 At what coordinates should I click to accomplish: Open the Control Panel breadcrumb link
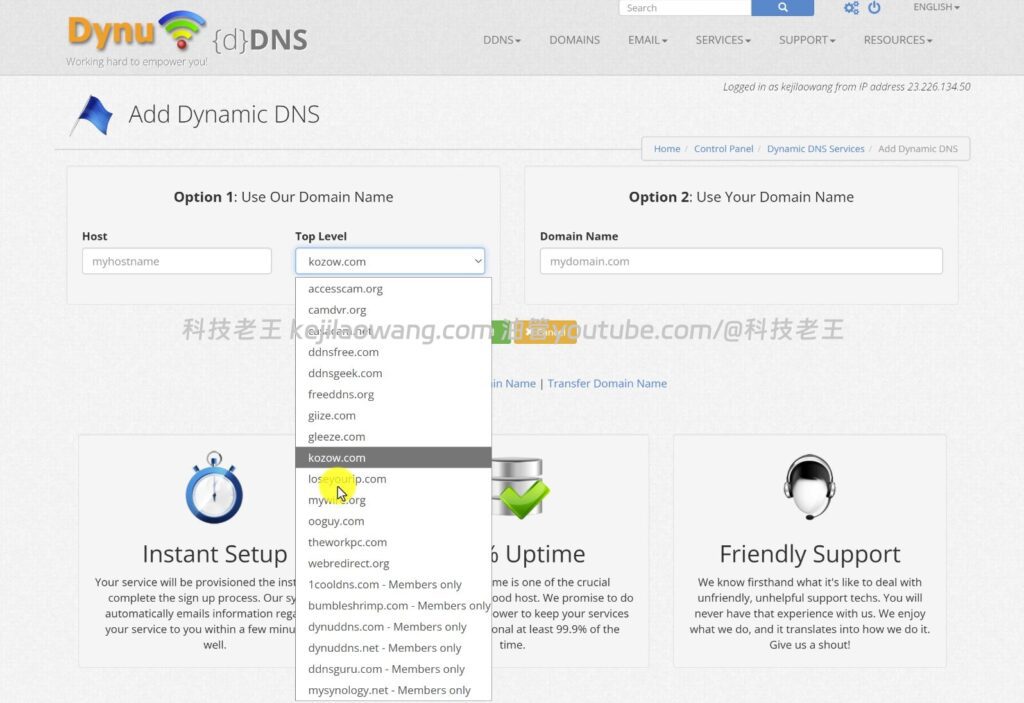(x=723, y=148)
